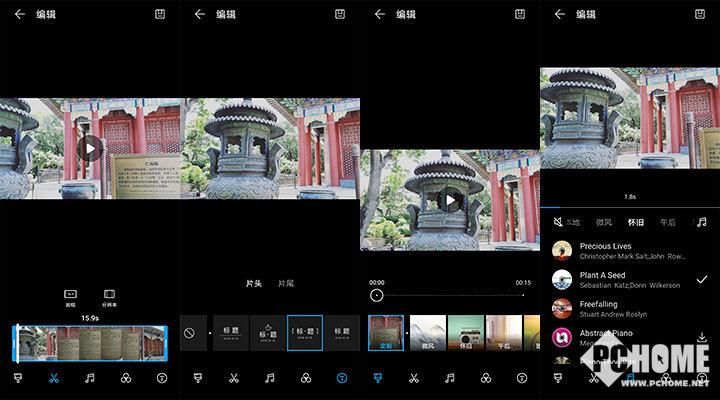Select the 标题 template with cup icon
Screen dimensions: 720x400
(268, 333)
